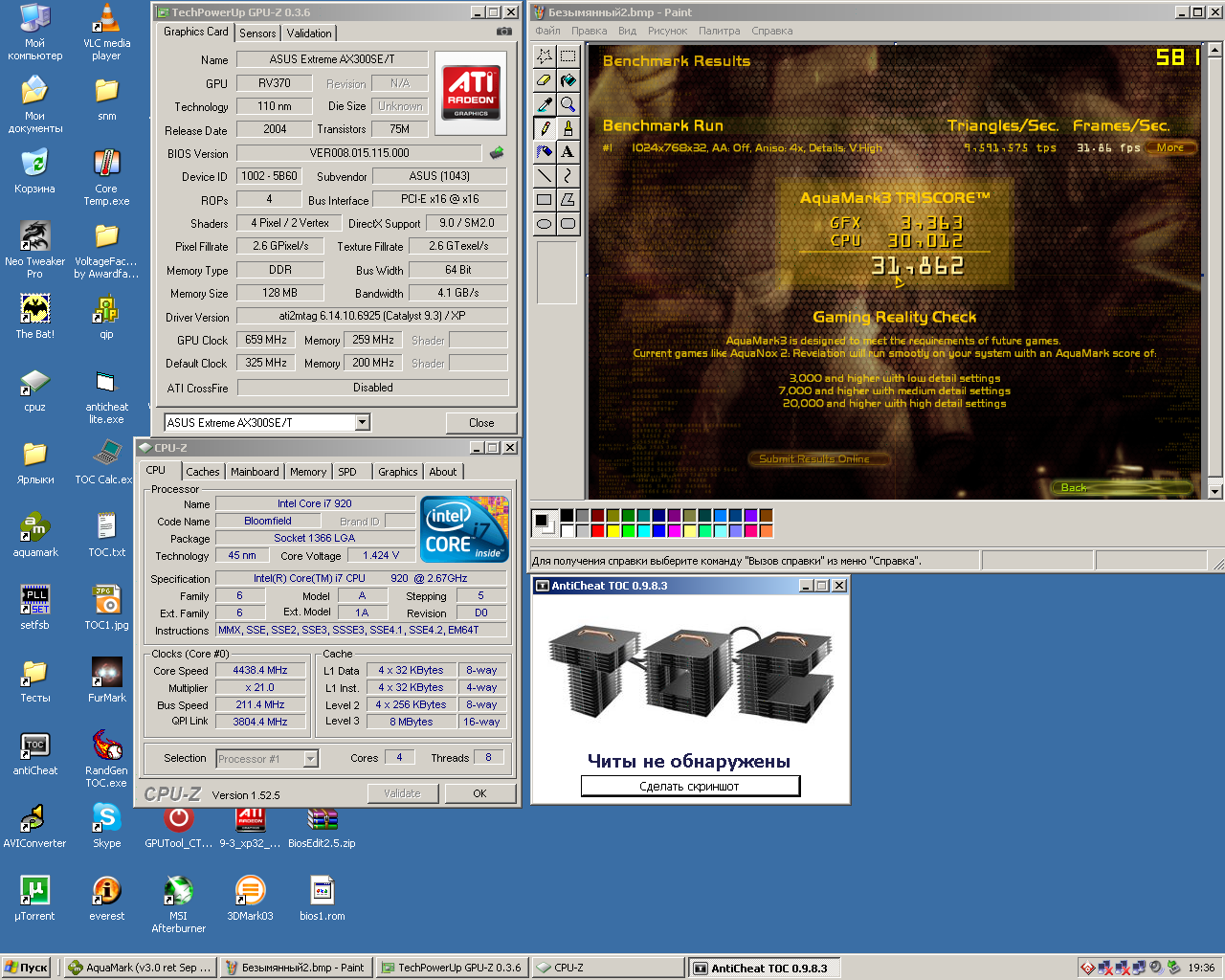Choose the Eraser tool in Paint
Image resolution: width=1225 pixels, height=980 pixels.
pyautogui.click(x=545, y=79)
